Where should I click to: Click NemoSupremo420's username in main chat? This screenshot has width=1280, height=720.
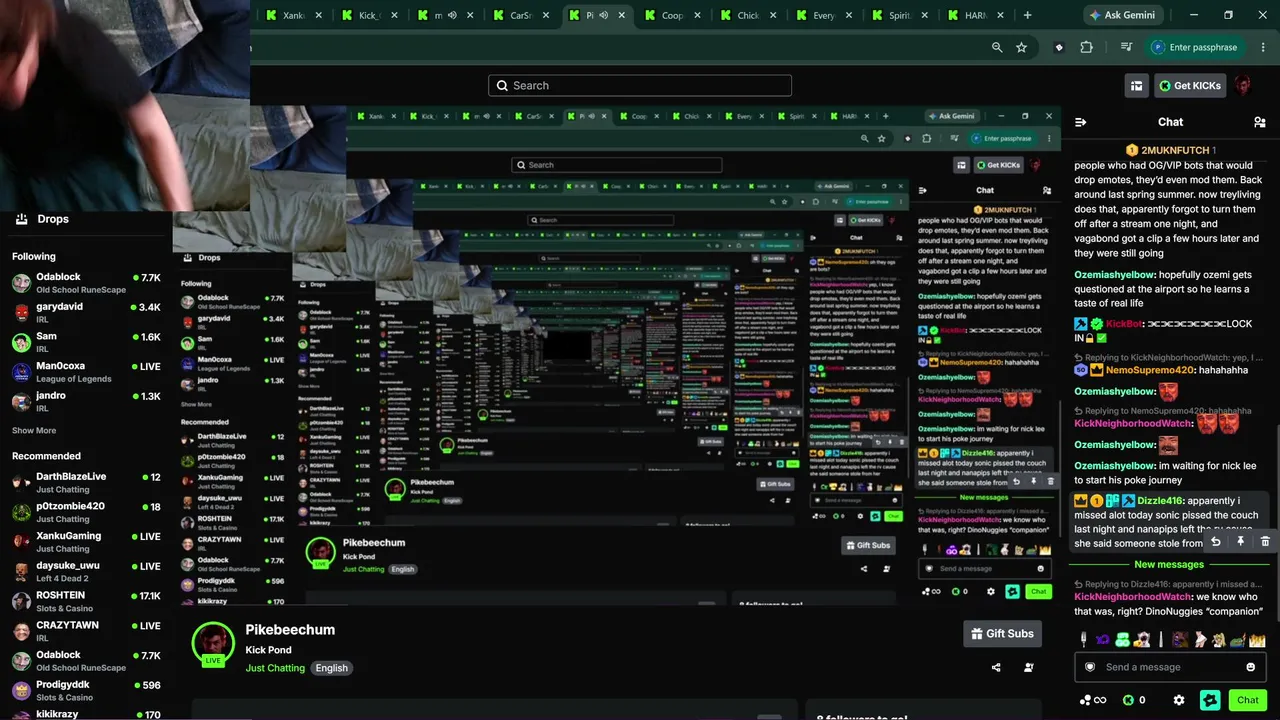(x=1150, y=370)
